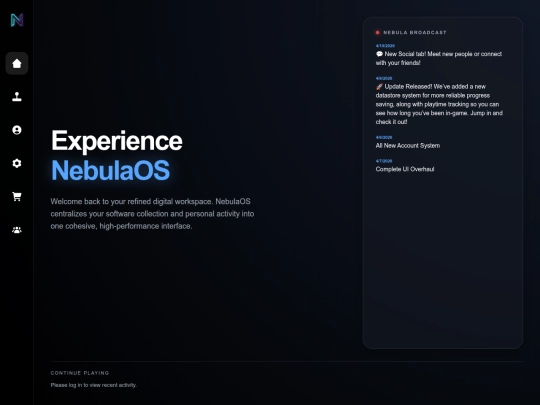Click the Experience heading
540x405 pixels.
pyautogui.click(x=117, y=141)
